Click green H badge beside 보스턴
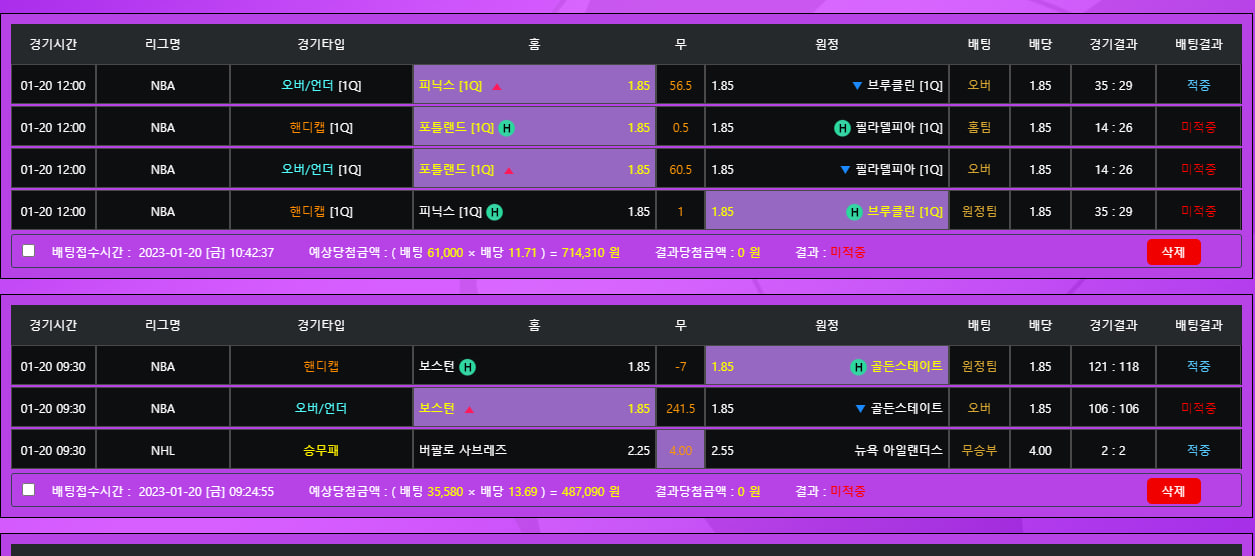This screenshot has height=556, width=1255. click(467, 367)
